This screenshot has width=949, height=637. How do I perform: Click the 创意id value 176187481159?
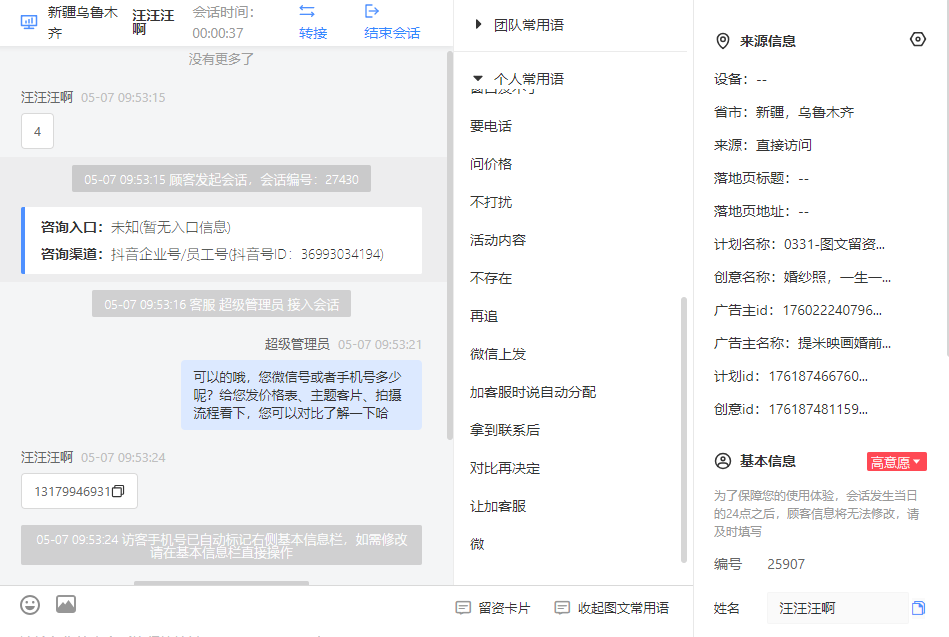pyautogui.click(x=818, y=409)
